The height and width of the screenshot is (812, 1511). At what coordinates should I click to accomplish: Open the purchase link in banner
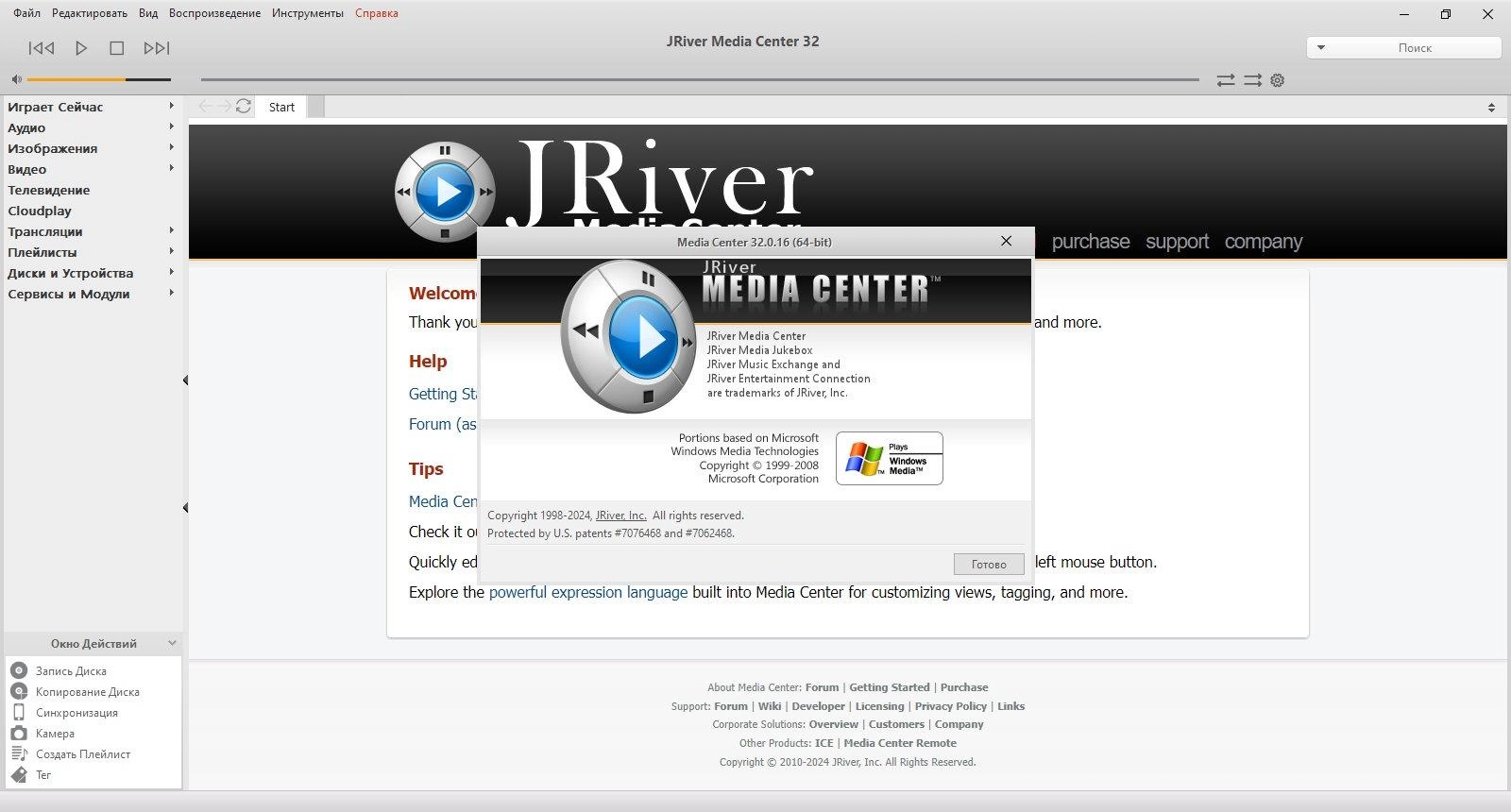[x=1091, y=242]
